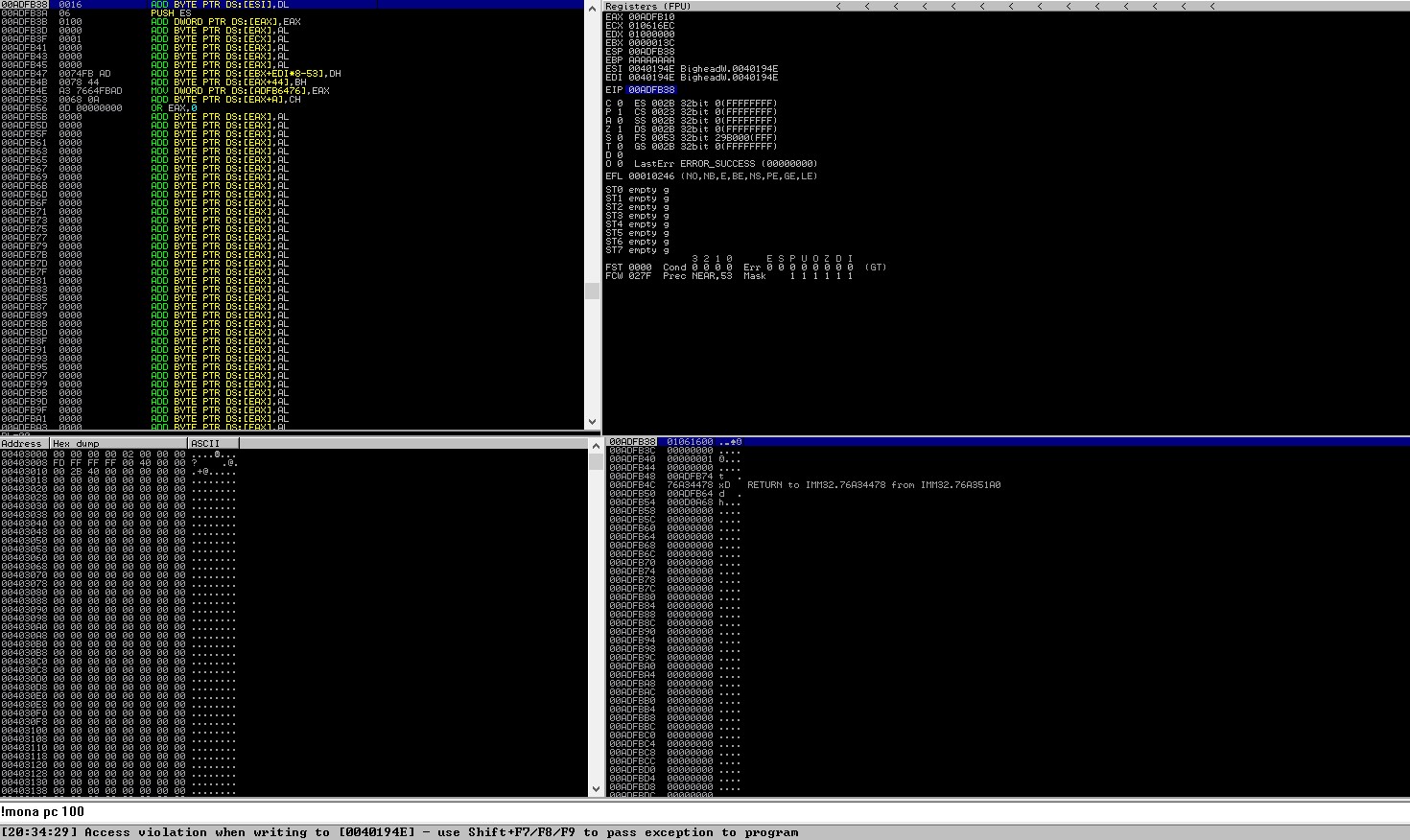Select the ESP register value 00ADFB38

651,52
